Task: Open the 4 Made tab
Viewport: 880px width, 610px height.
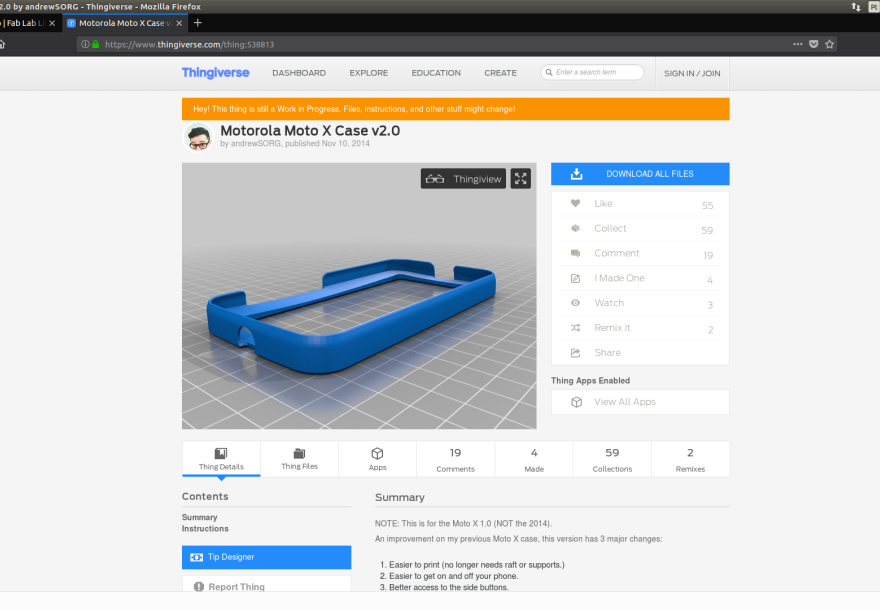Action: pos(534,459)
